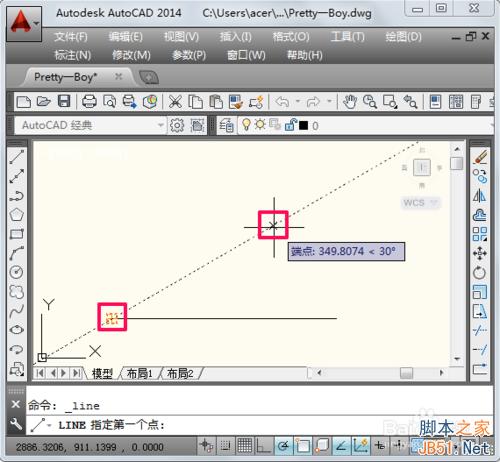Toggle Object Snap in status bar
Screen dimensions: 500x462
pyautogui.click(x=302, y=446)
